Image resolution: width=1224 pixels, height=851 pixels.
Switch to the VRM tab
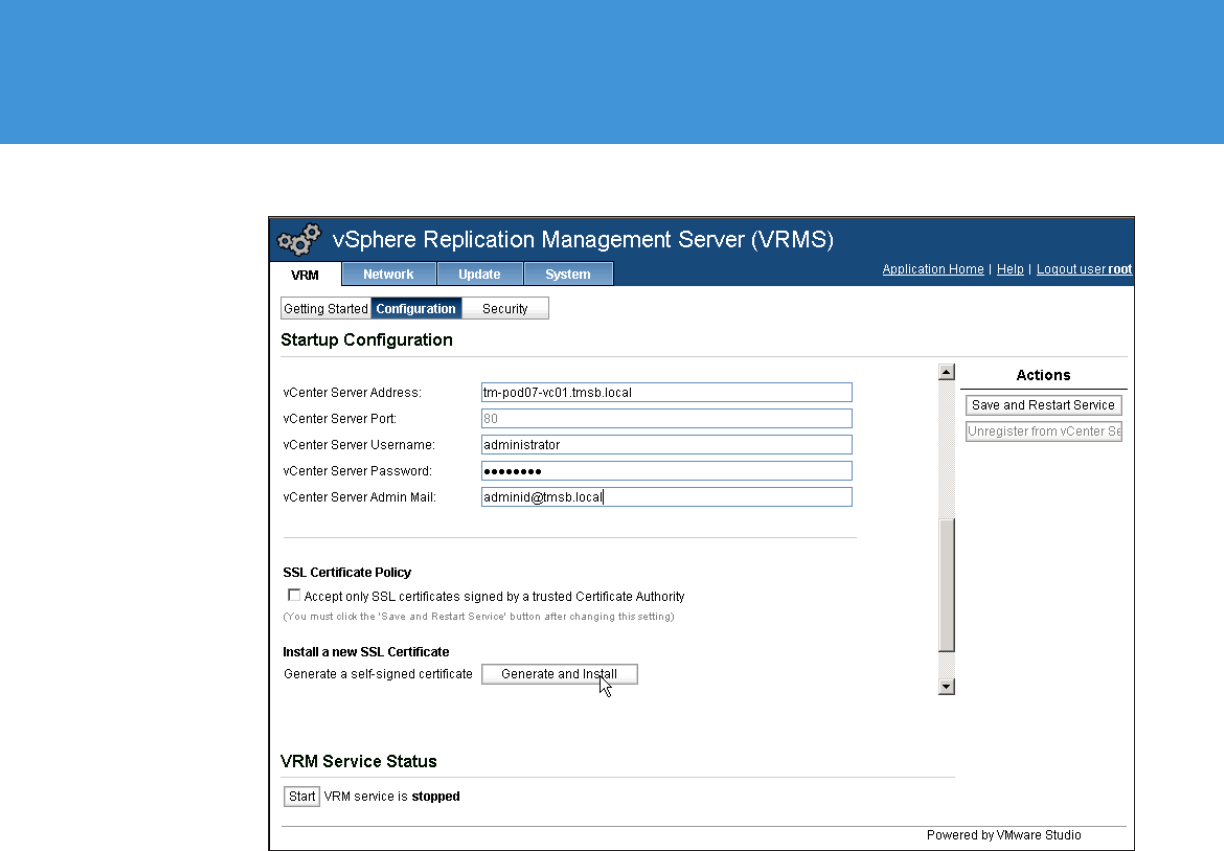tap(305, 274)
